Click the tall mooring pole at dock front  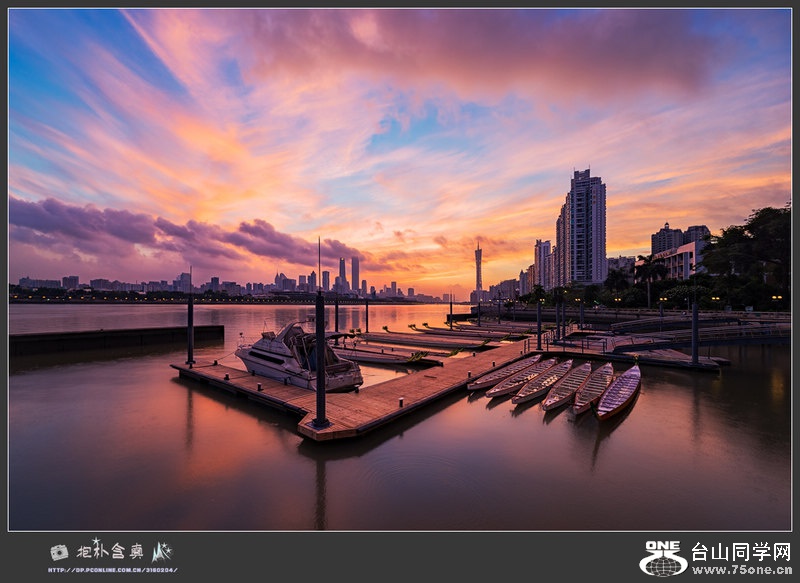pyautogui.click(x=320, y=358)
